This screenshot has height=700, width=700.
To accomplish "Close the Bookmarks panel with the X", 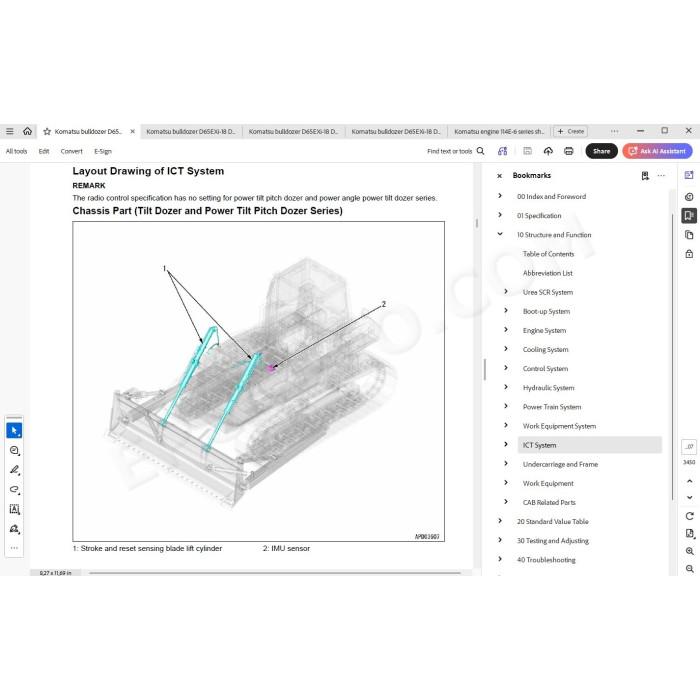I will tap(500, 176).
